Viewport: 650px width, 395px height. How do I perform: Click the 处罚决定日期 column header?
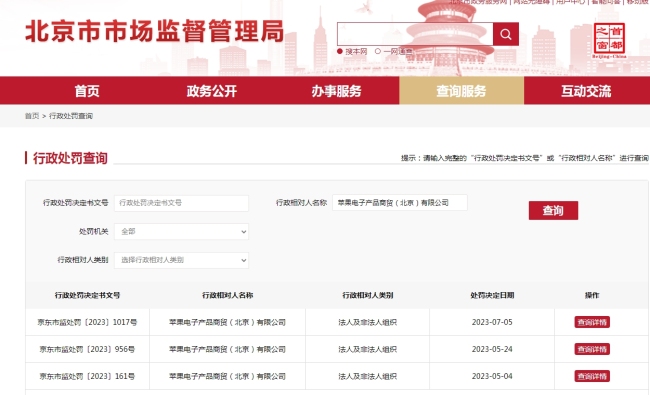492,295
